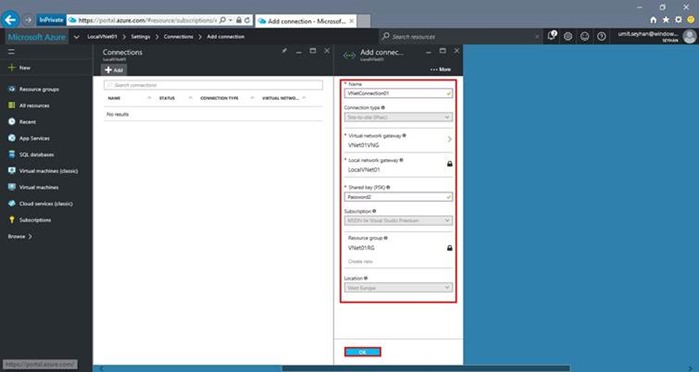Click the browser back arrow button
Image resolution: width=699 pixels, height=372 pixels.
point(10,20)
